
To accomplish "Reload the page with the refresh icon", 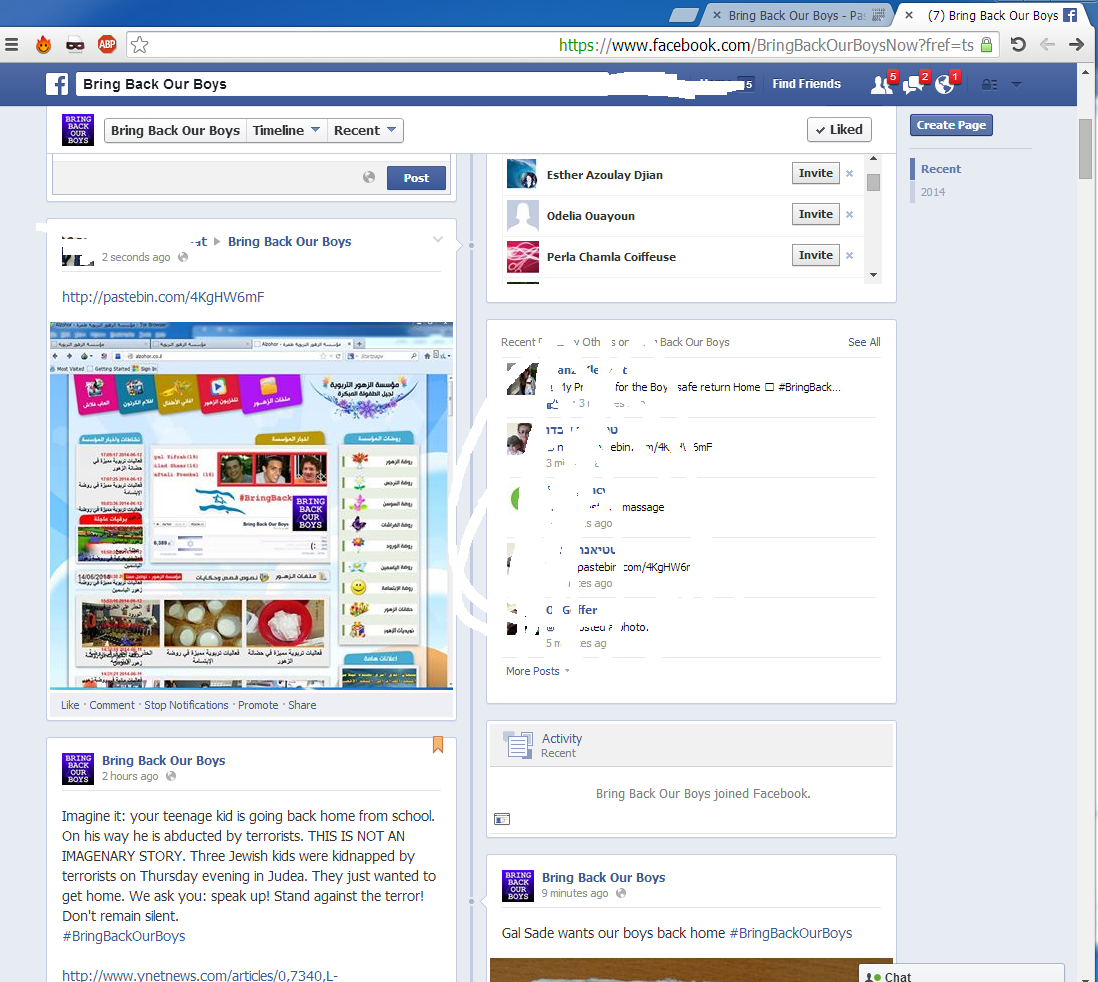I will pyautogui.click(x=1017, y=44).
